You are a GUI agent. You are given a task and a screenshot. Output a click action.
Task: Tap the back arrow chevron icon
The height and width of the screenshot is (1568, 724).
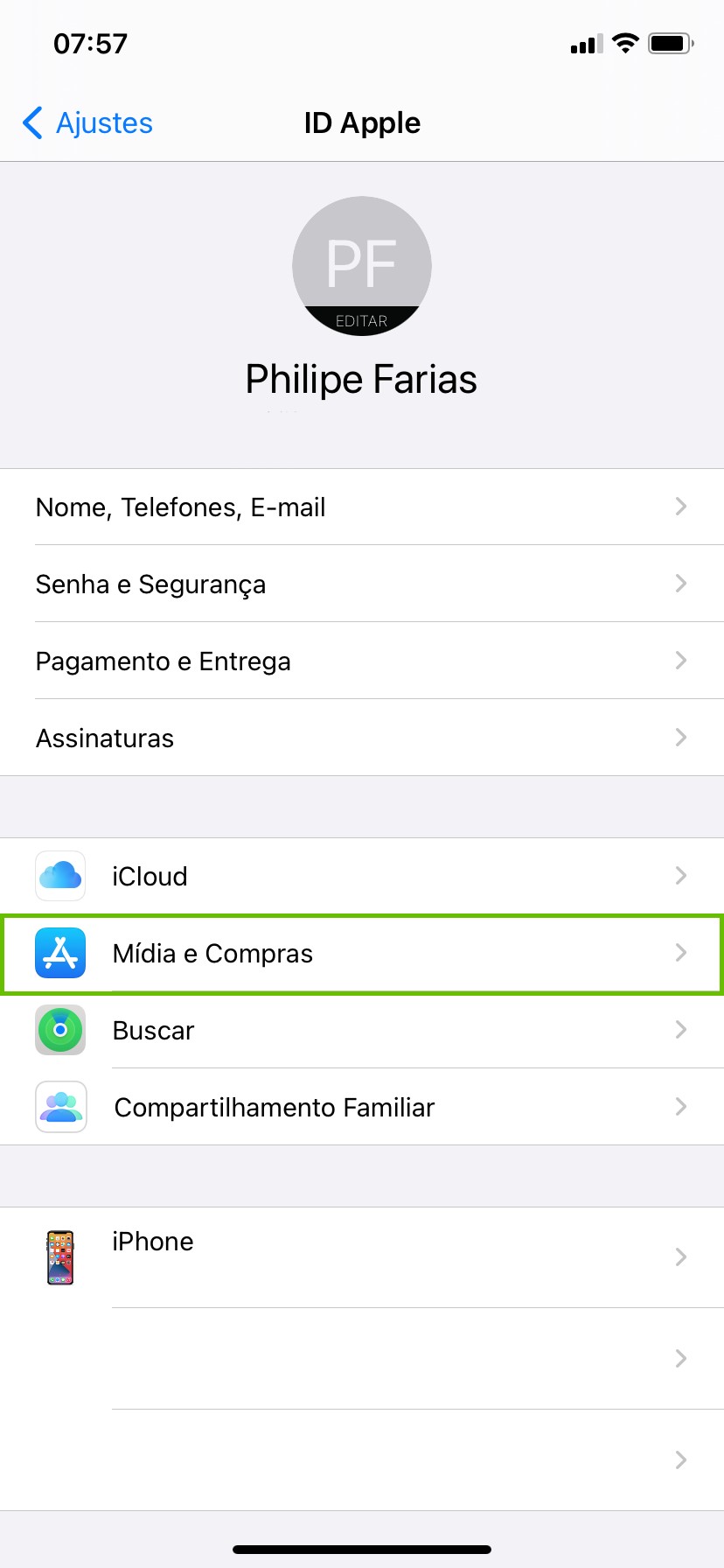[x=33, y=123]
